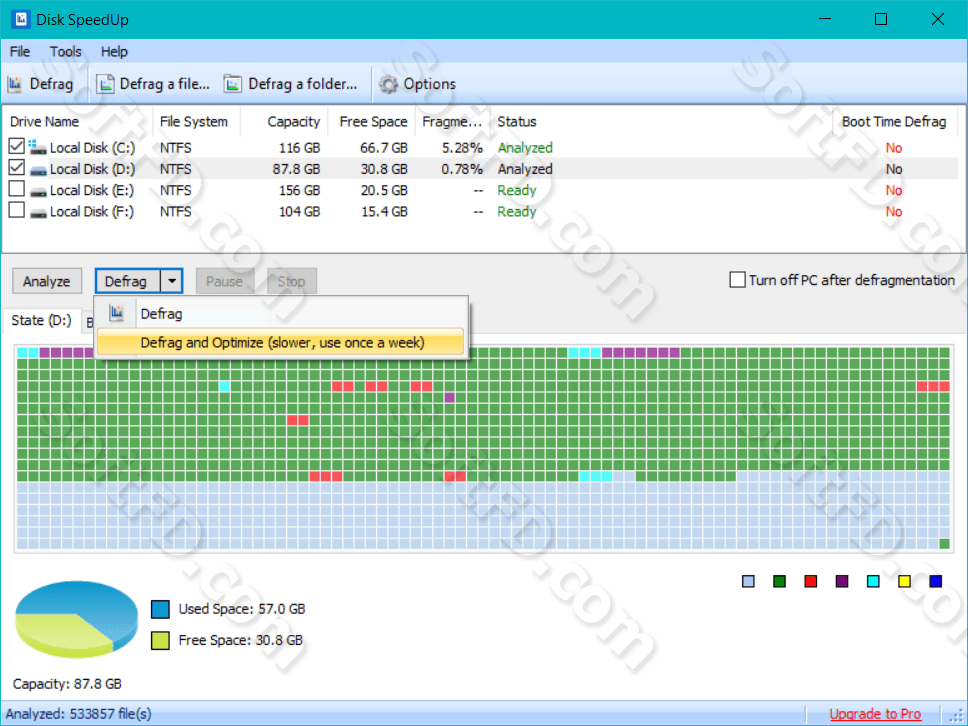Check the Local Disk (E:) checkbox
Viewport: 968px width, 726px height.
click(x=17, y=188)
